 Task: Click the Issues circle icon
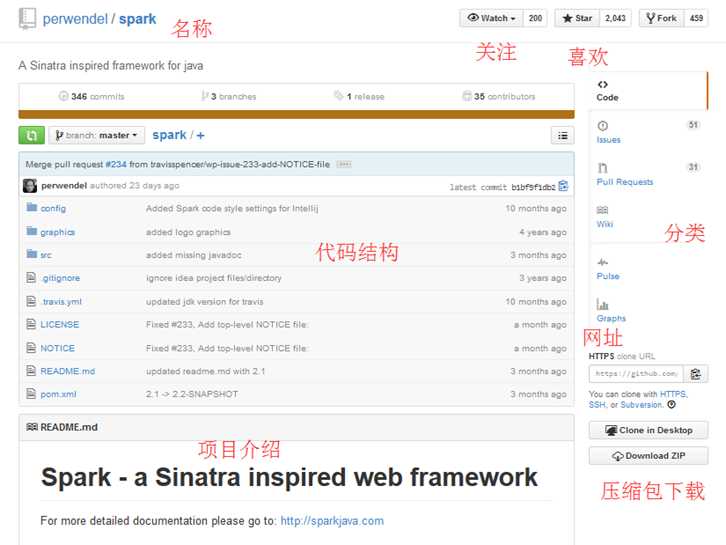coord(602,125)
